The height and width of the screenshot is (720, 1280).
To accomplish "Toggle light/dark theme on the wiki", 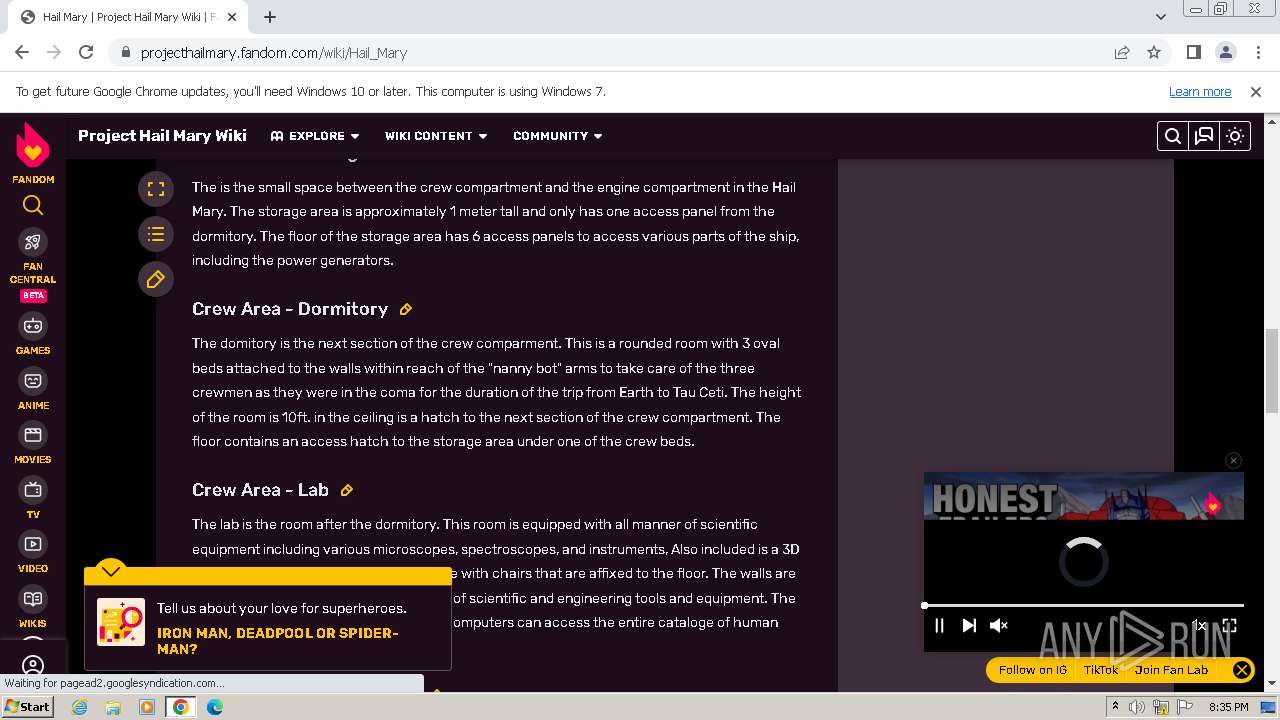I will click(1235, 136).
